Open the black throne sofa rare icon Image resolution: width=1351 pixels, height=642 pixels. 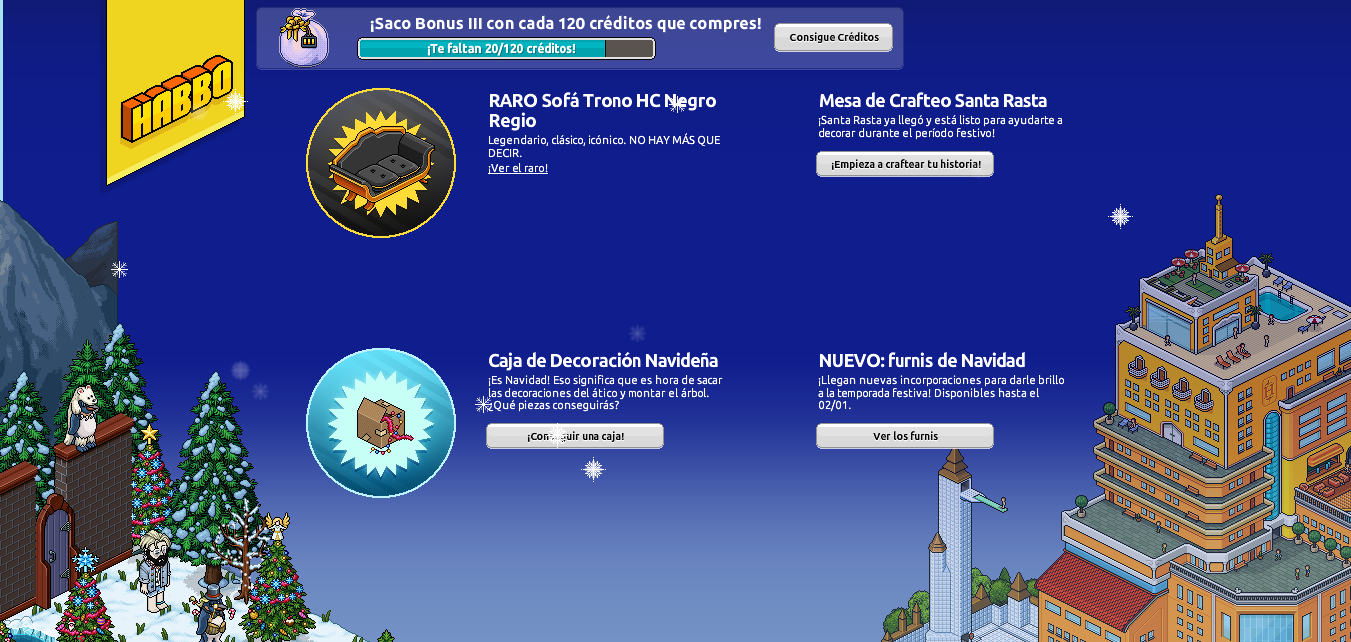pyautogui.click(x=381, y=163)
